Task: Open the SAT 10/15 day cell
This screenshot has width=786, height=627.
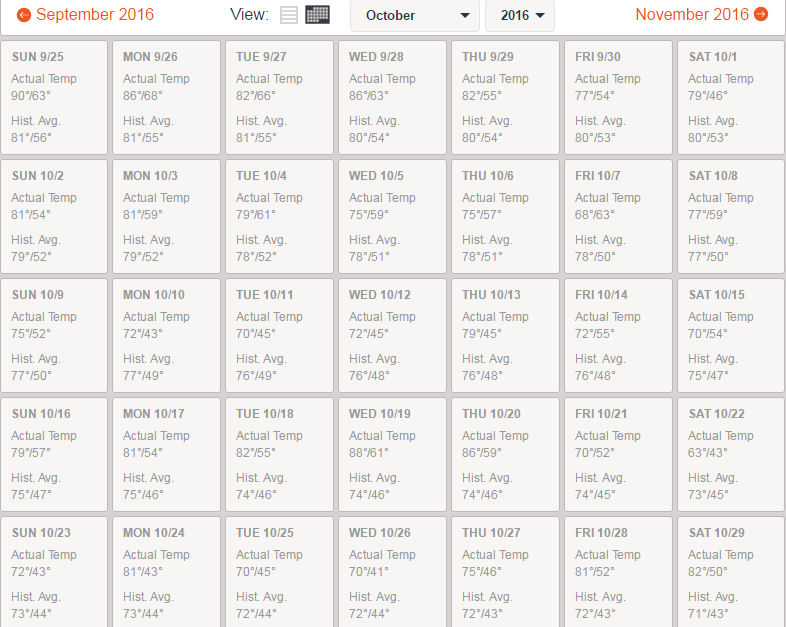Action: (x=731, y=336)
